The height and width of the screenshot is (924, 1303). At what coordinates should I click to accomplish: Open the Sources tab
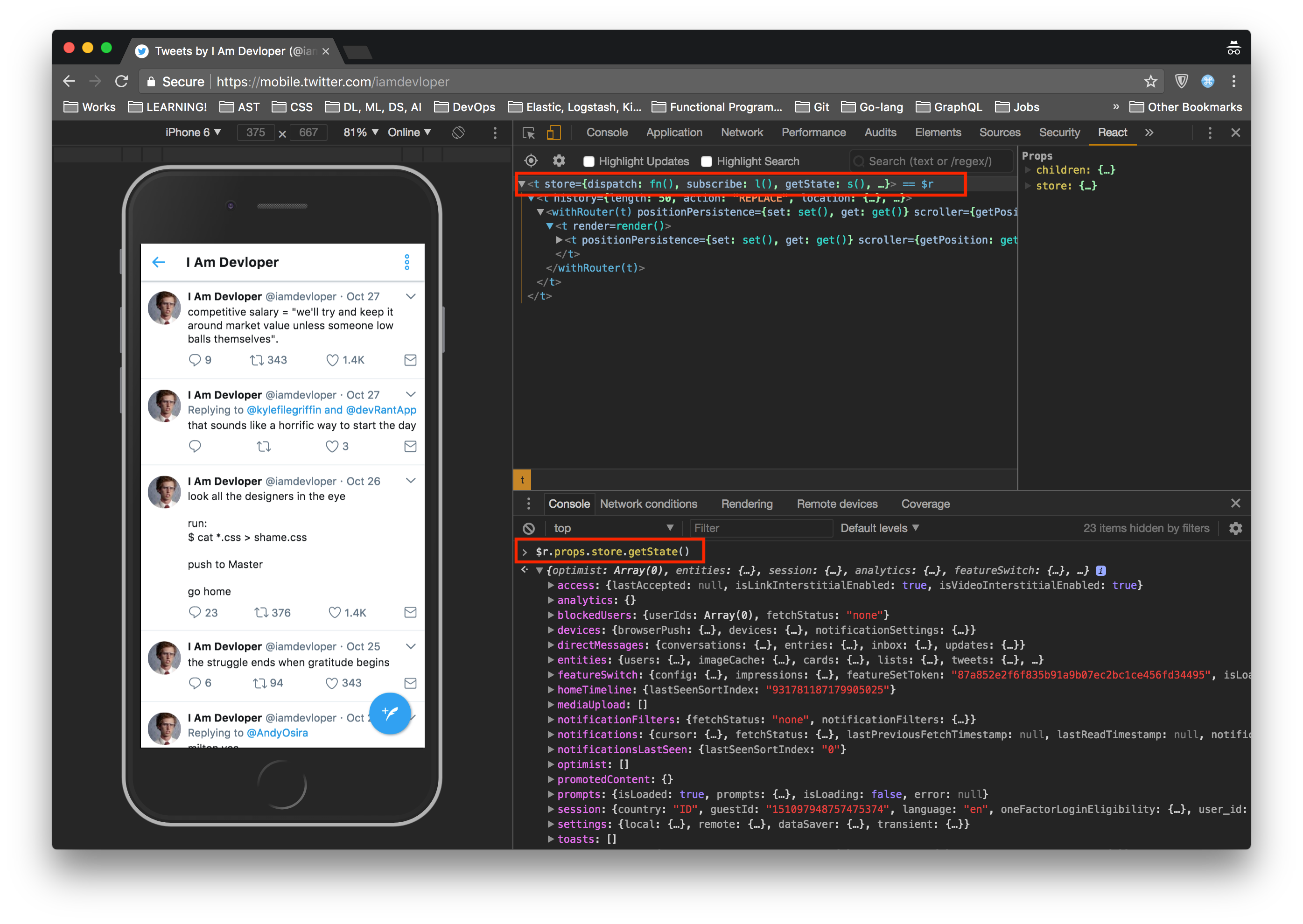point(999,133)
